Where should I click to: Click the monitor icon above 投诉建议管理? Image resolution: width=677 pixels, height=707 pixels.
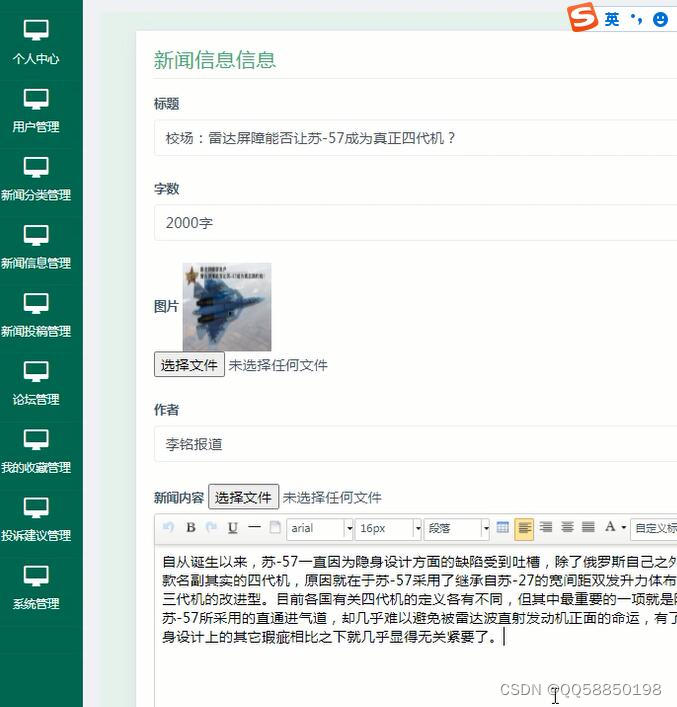36,509
